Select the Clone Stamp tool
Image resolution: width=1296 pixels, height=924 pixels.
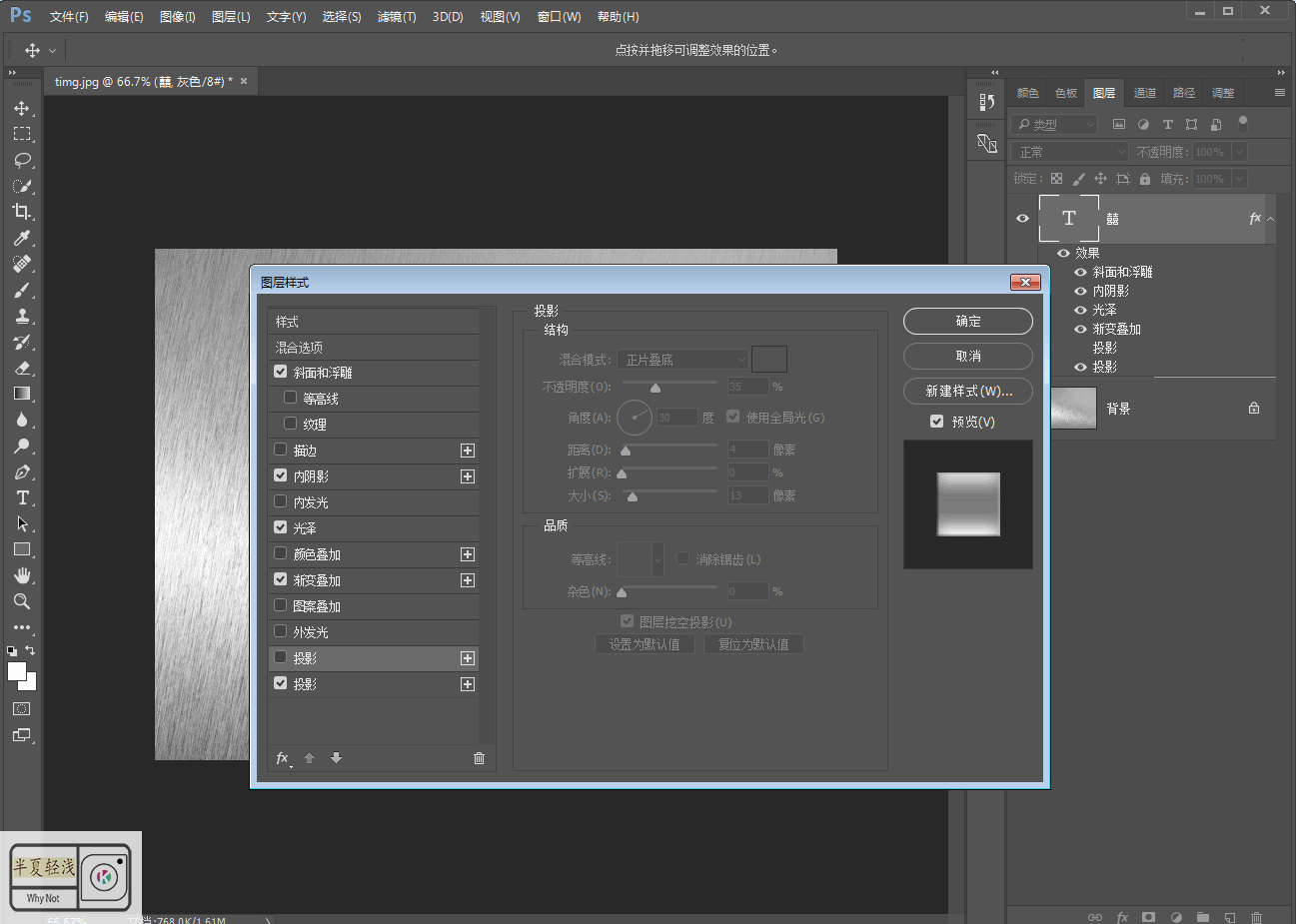[22, 316]
